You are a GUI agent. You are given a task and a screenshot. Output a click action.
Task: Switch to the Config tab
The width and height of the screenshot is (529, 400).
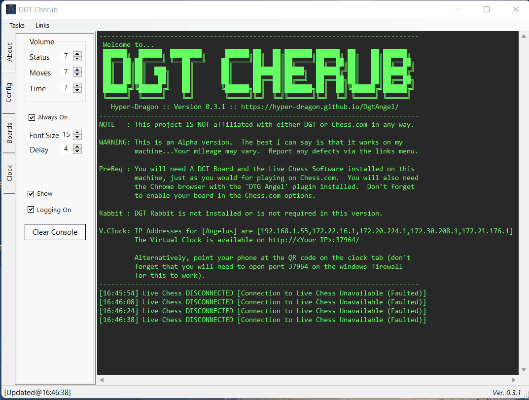pyautogui.click(x=9, y=92)
